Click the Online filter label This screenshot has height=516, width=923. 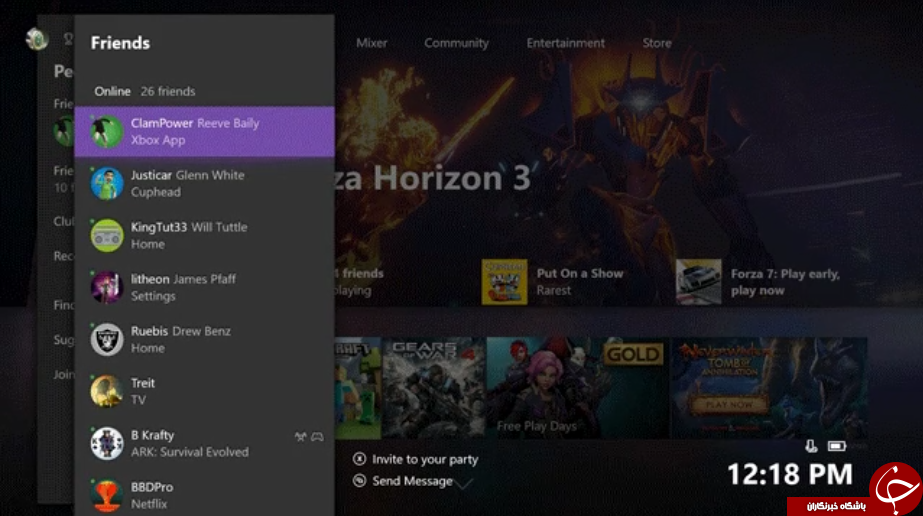click(112, 91)
